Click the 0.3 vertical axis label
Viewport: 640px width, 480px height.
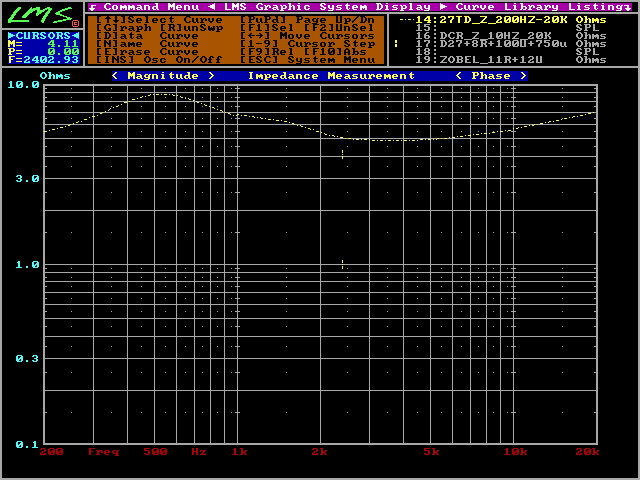pos(27,358)
